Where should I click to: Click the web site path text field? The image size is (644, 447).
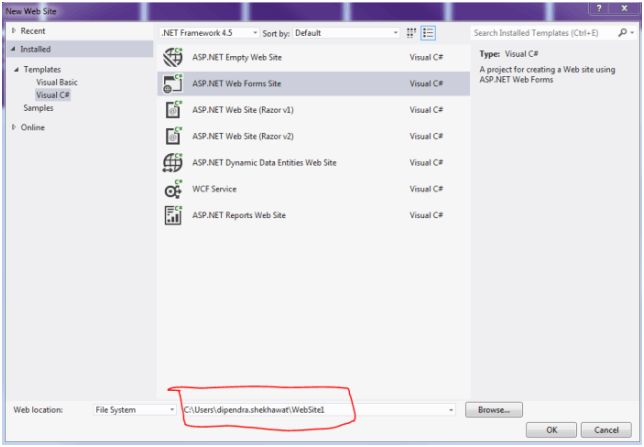point(314,410)
